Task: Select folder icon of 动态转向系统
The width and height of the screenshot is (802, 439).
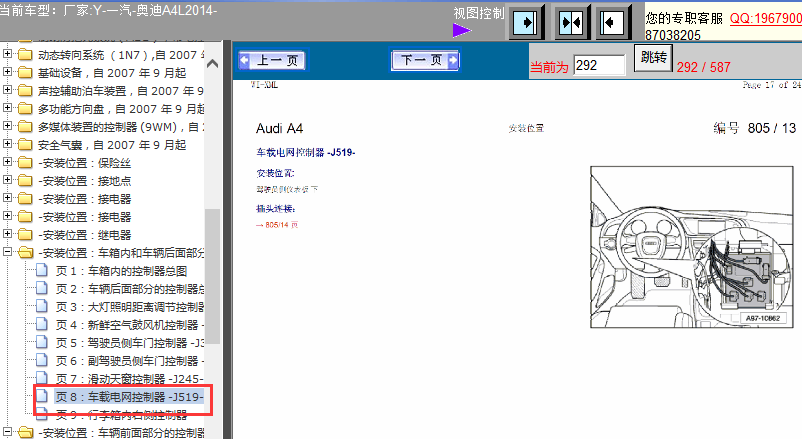Action: pos(25,55)
